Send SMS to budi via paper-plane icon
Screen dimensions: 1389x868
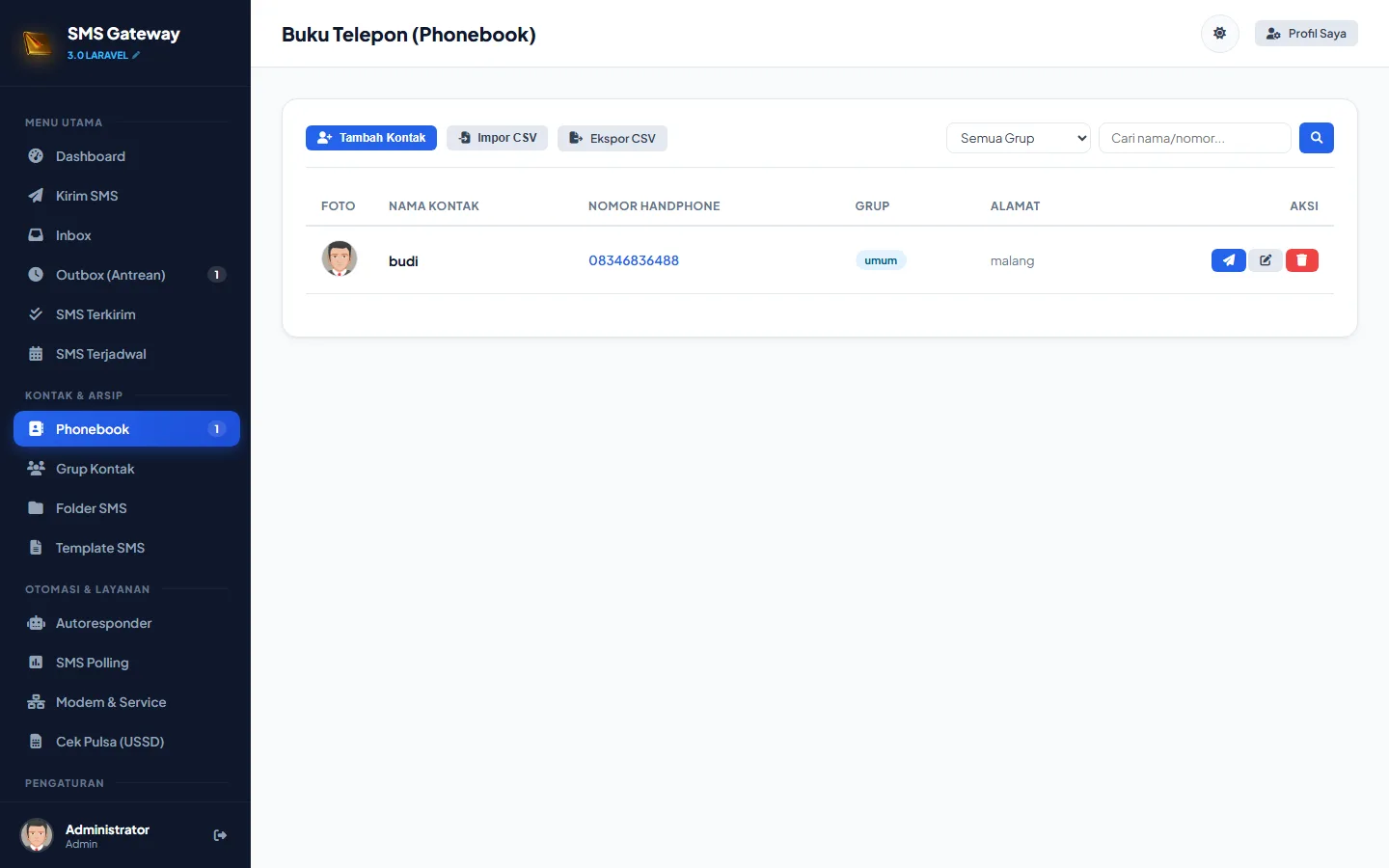[x=1228, y=260]
